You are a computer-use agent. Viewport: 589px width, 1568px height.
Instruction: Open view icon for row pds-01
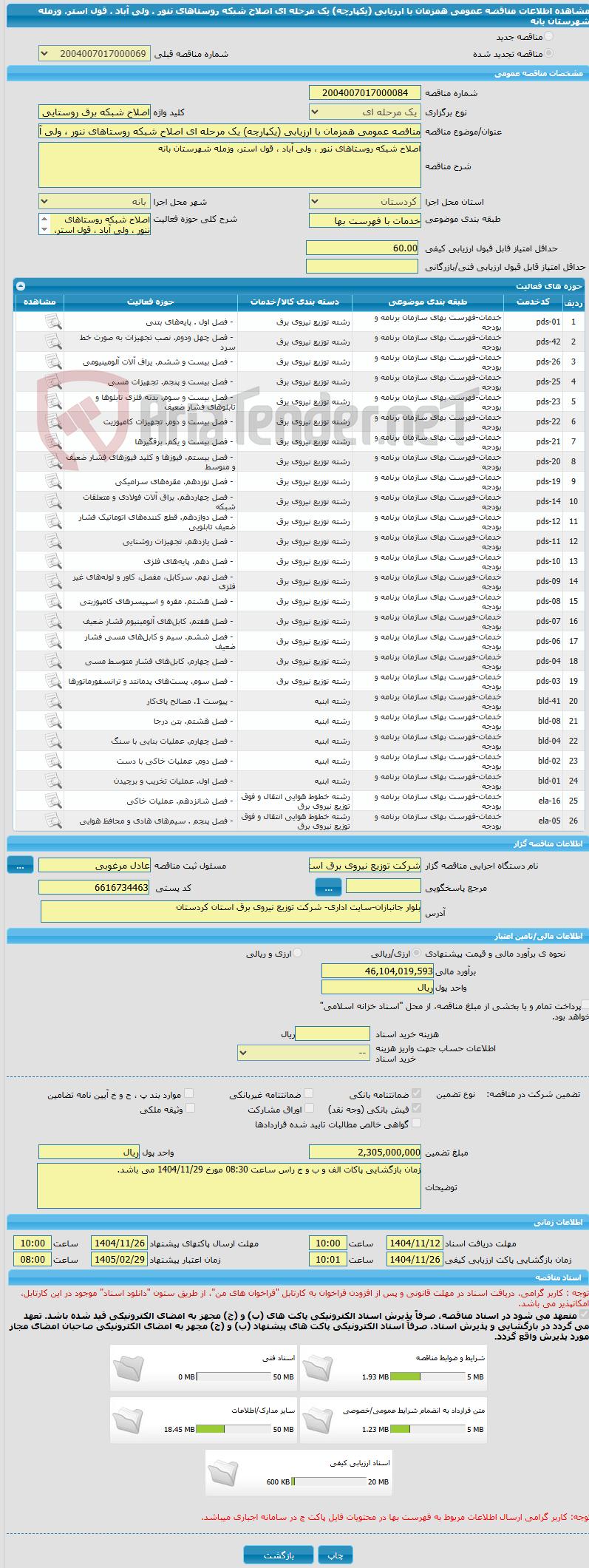[x=53, y=322]
